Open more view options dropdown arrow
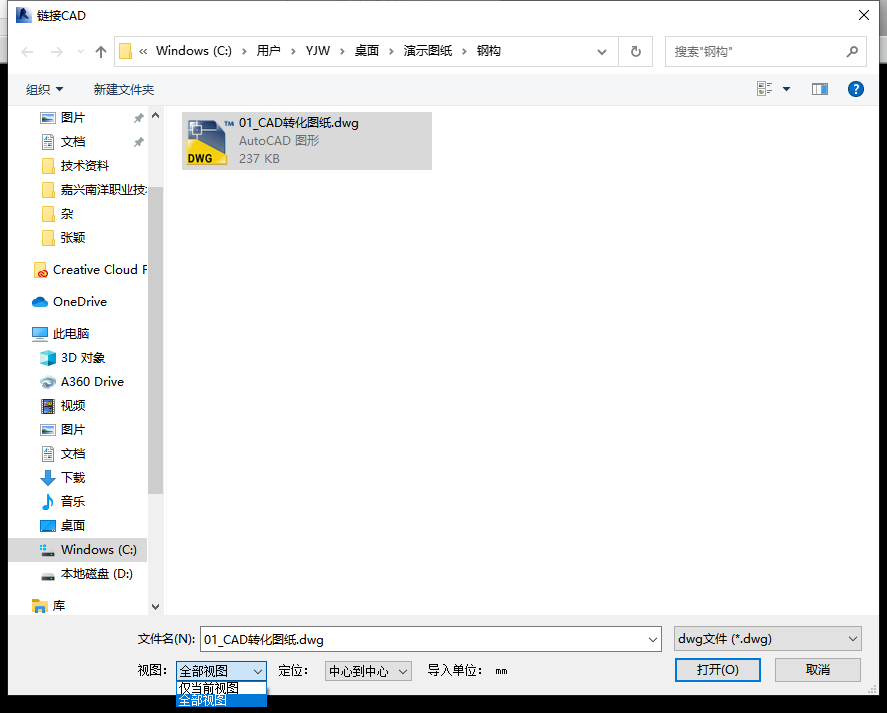 786,89
